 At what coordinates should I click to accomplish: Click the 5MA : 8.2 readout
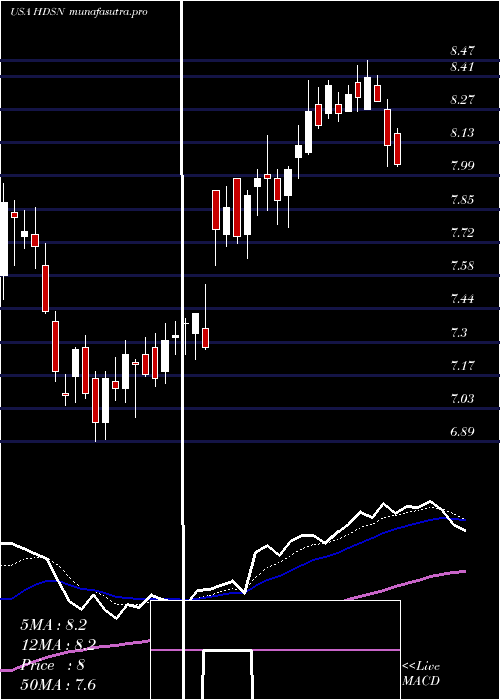click(x=53, y=625)
